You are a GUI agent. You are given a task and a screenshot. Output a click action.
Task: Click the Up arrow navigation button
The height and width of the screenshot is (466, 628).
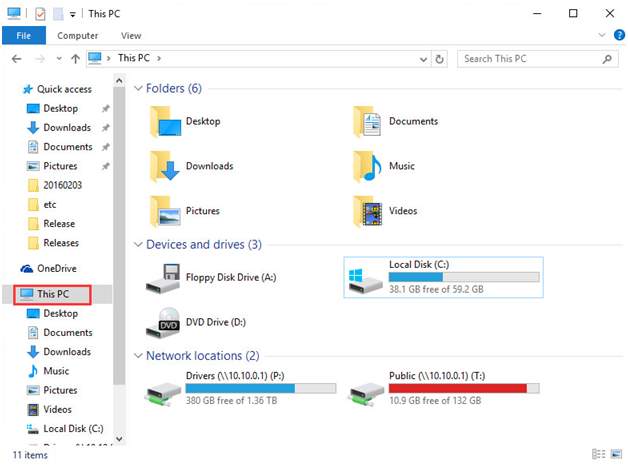coord(75,59)
